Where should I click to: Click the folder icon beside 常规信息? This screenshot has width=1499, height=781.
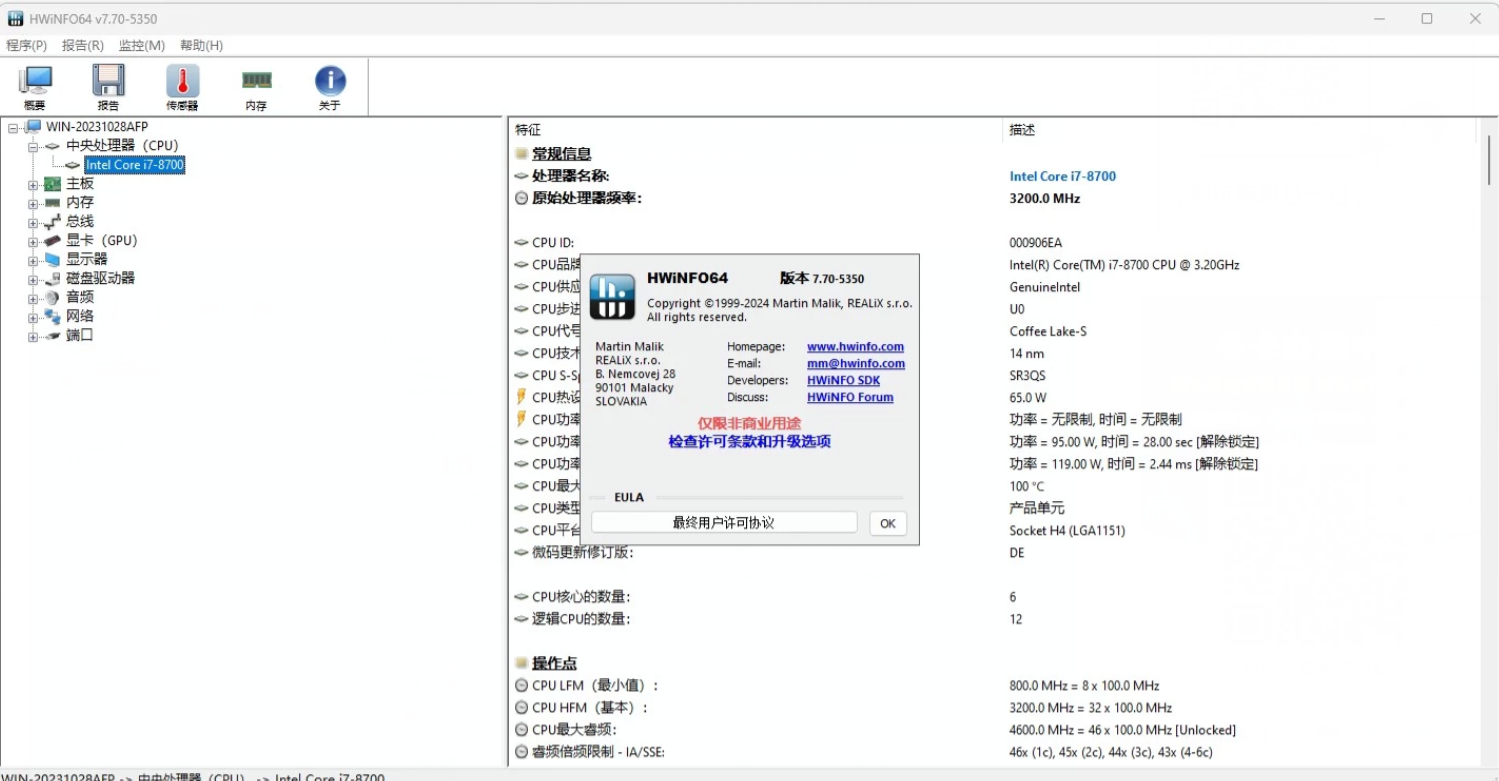click(521, 154)
